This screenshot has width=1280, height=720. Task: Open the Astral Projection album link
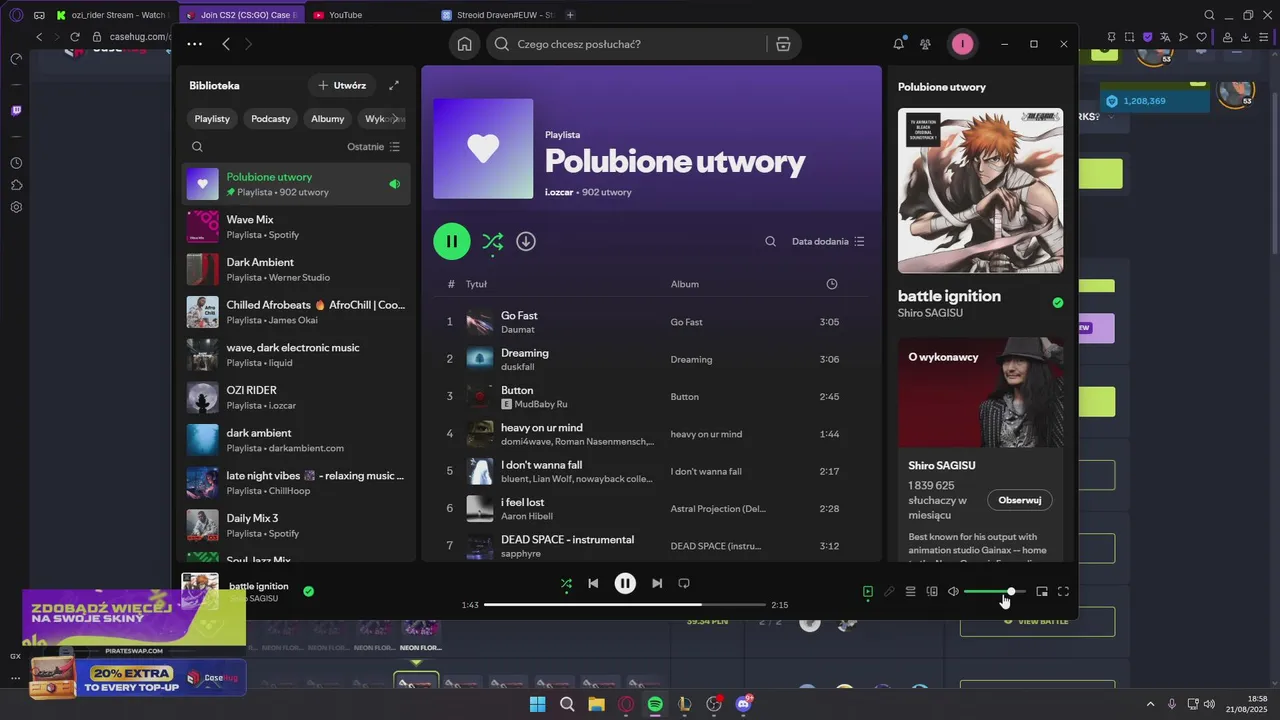718,508
